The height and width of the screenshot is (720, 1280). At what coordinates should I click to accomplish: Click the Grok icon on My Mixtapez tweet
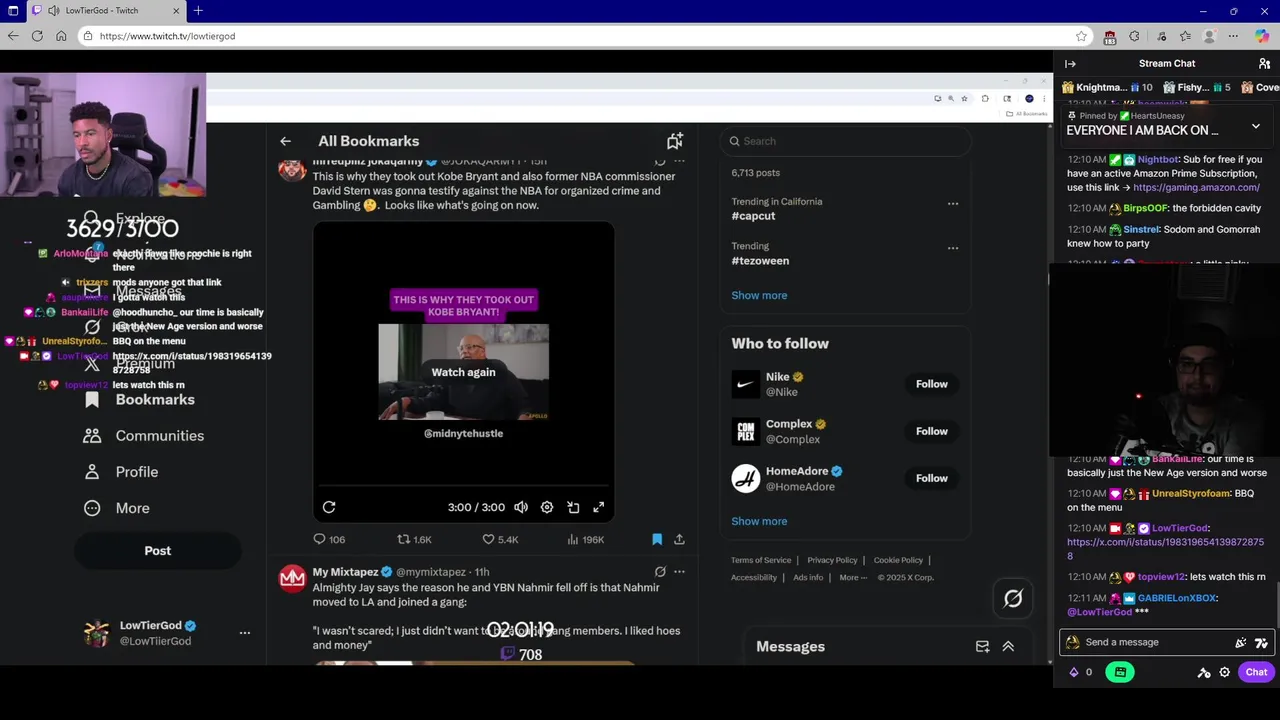point(660,572)
